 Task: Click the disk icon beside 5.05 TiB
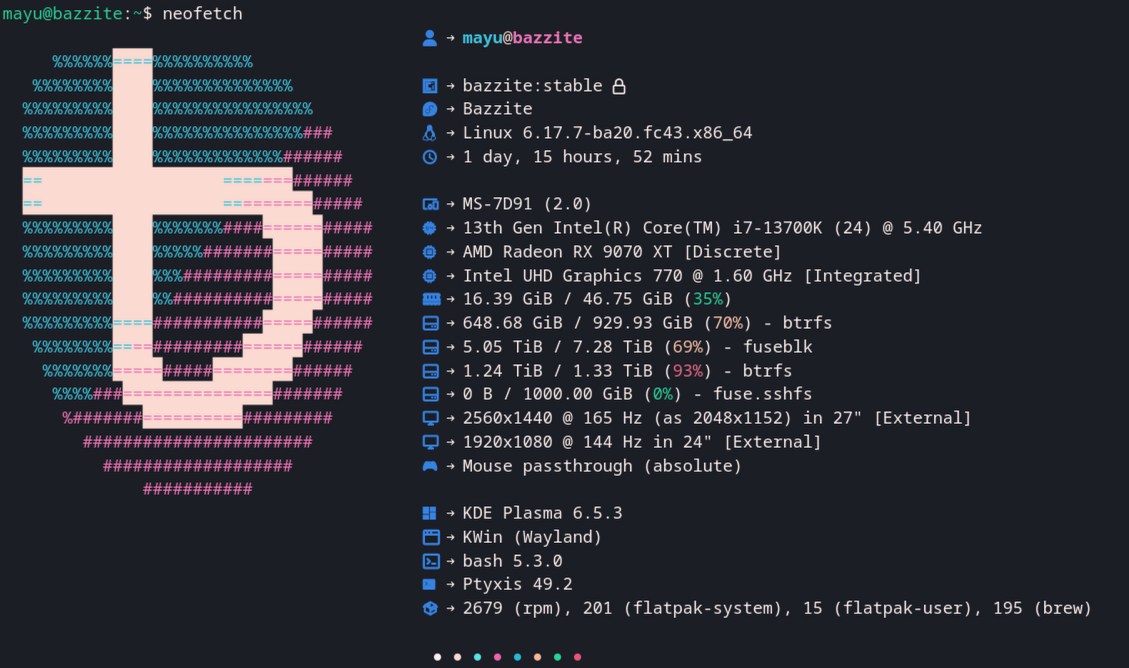tap(430, 348)
